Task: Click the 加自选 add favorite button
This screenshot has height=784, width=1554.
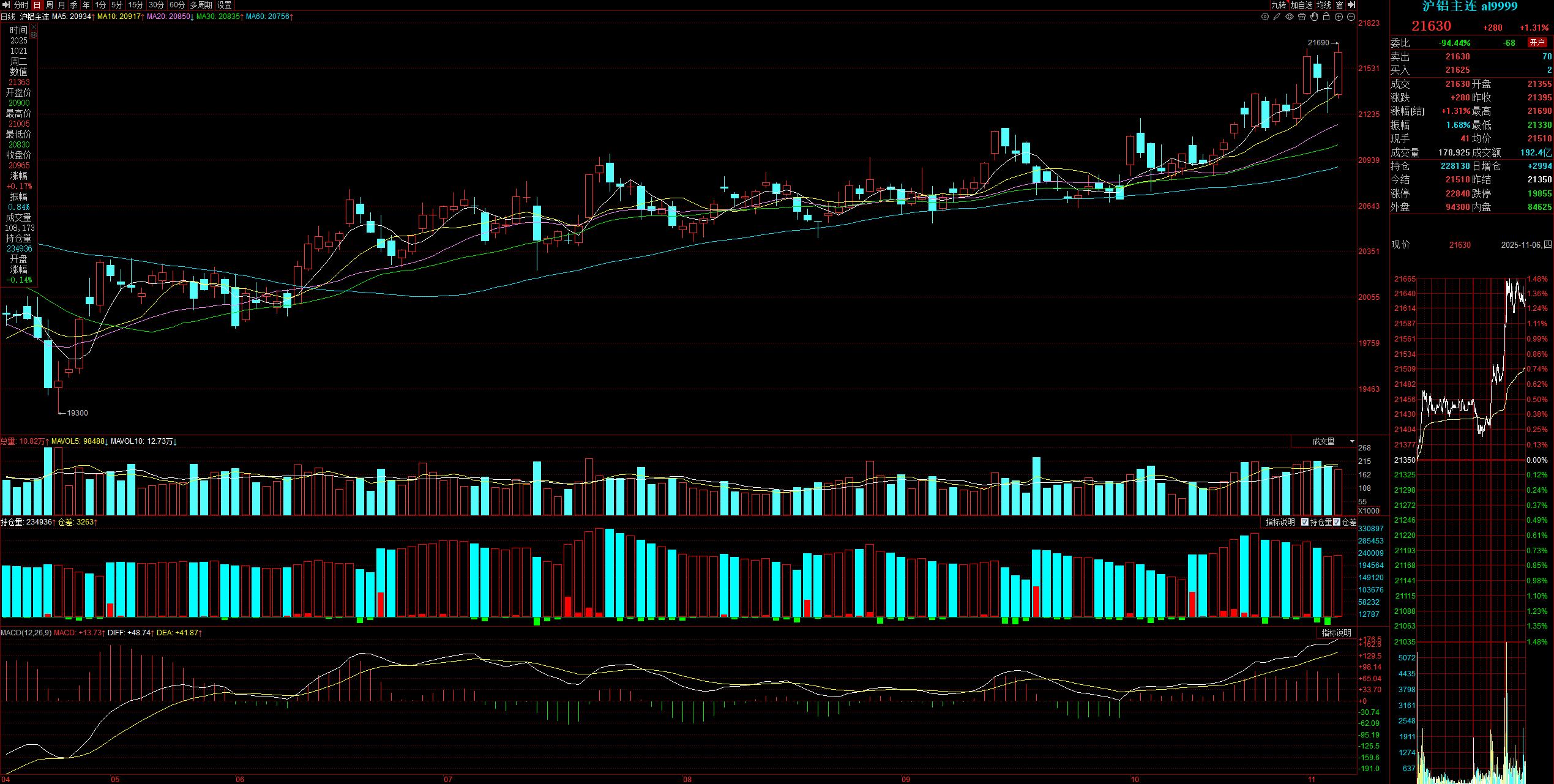Action: point(1301,5)
